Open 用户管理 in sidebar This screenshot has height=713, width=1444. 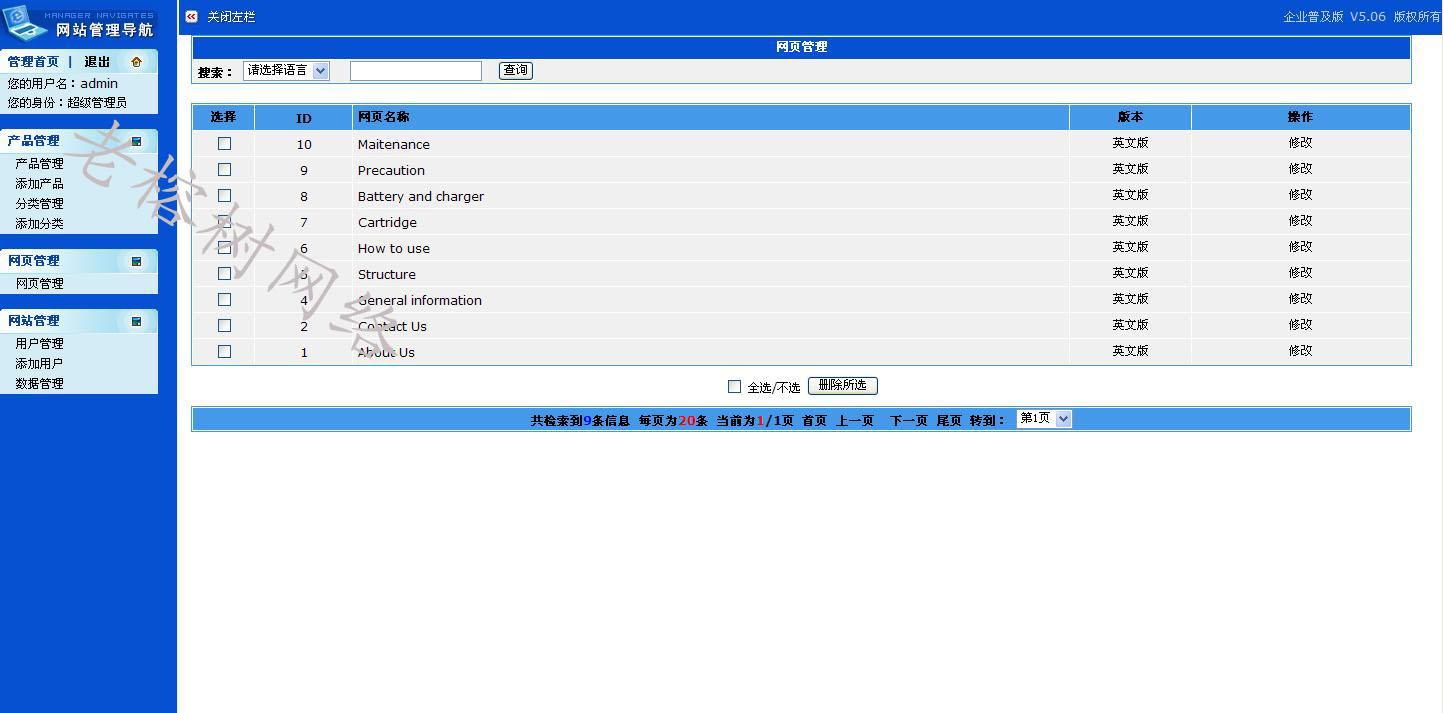point(39,344)
